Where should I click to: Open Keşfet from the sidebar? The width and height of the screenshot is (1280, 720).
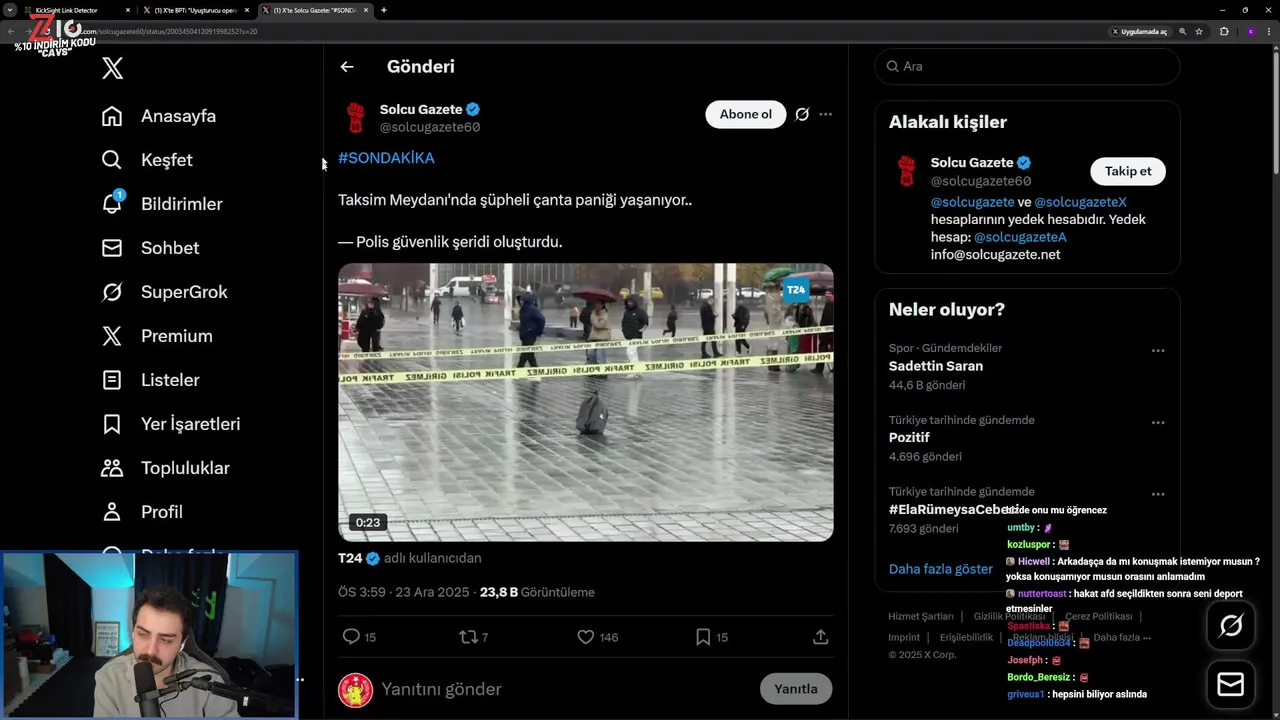coord(147,160)
